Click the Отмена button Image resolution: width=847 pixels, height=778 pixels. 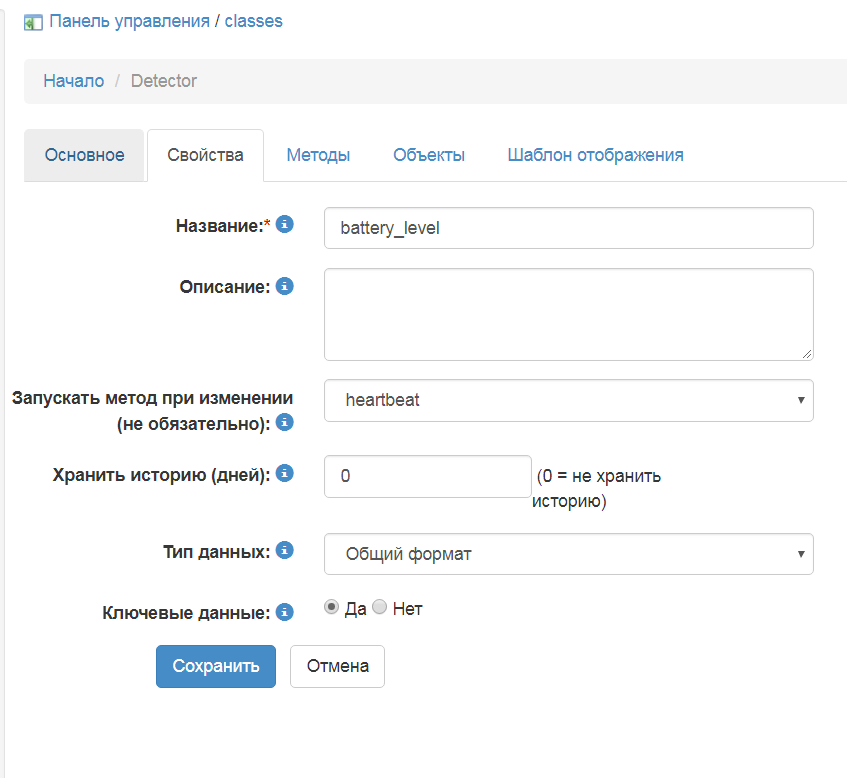(x=337, y=666)
